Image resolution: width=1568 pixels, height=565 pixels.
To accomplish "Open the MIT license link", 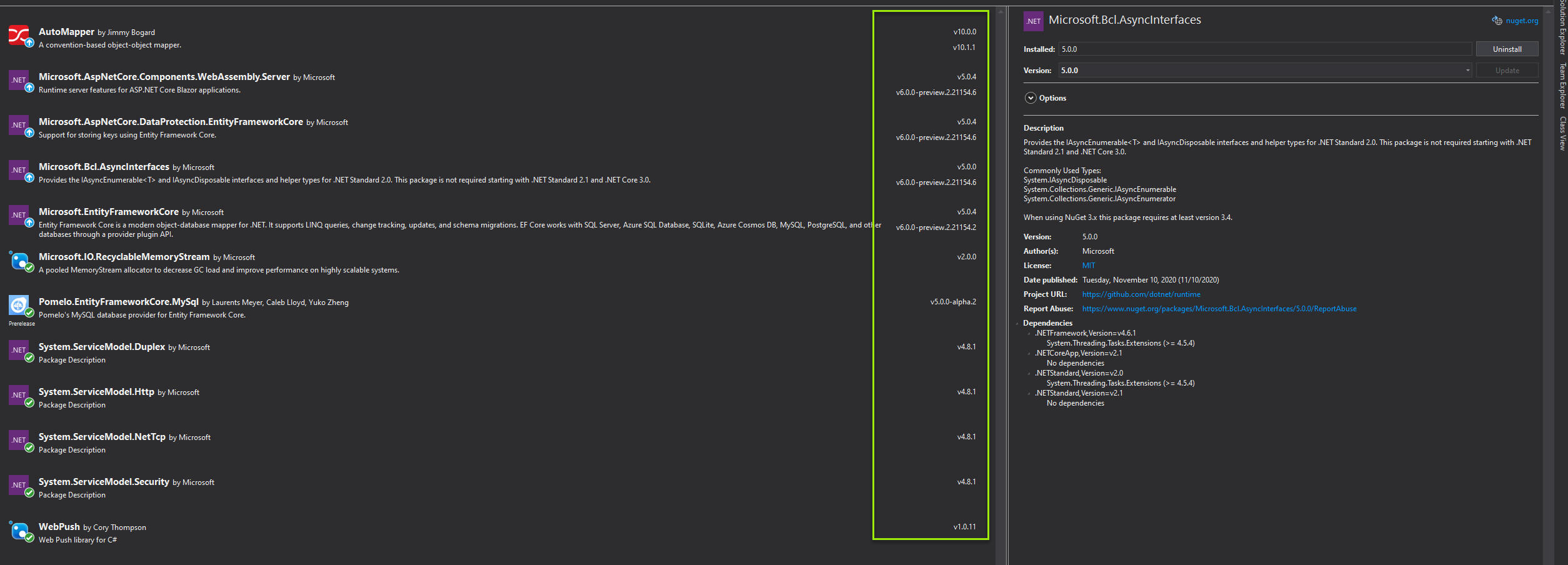I will tap(1088, 265).
